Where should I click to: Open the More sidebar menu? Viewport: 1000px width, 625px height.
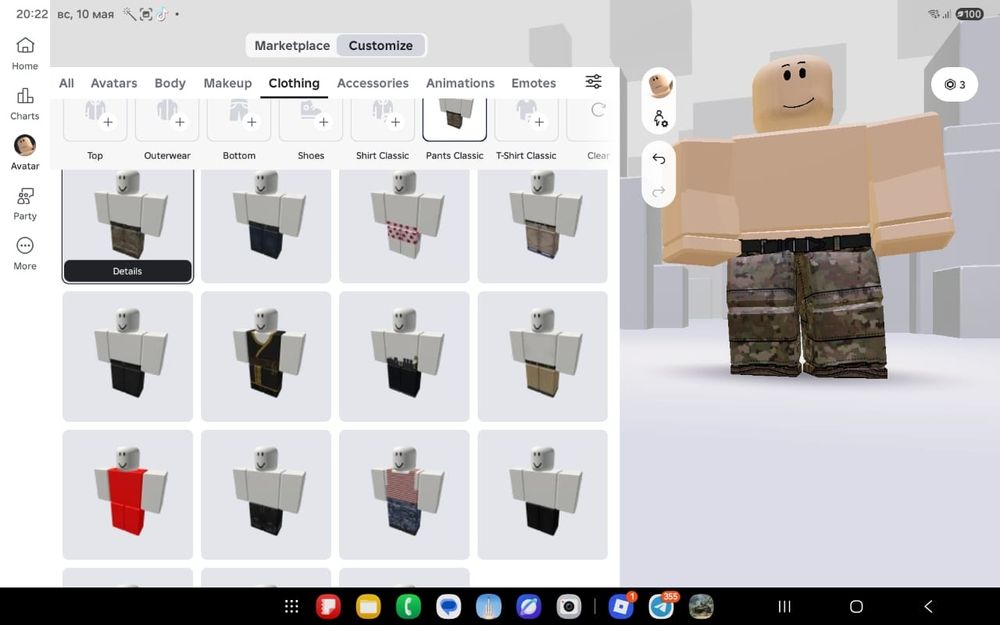pyautogui.click(x=25, y=253)
